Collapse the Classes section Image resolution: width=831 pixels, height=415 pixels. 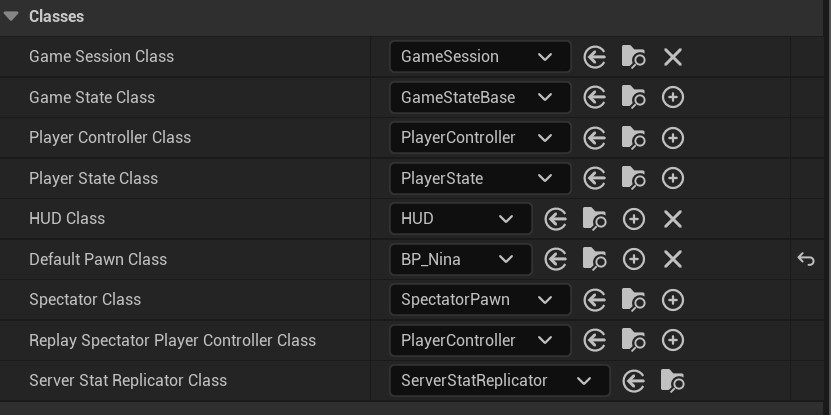click(x=11, y=16)
